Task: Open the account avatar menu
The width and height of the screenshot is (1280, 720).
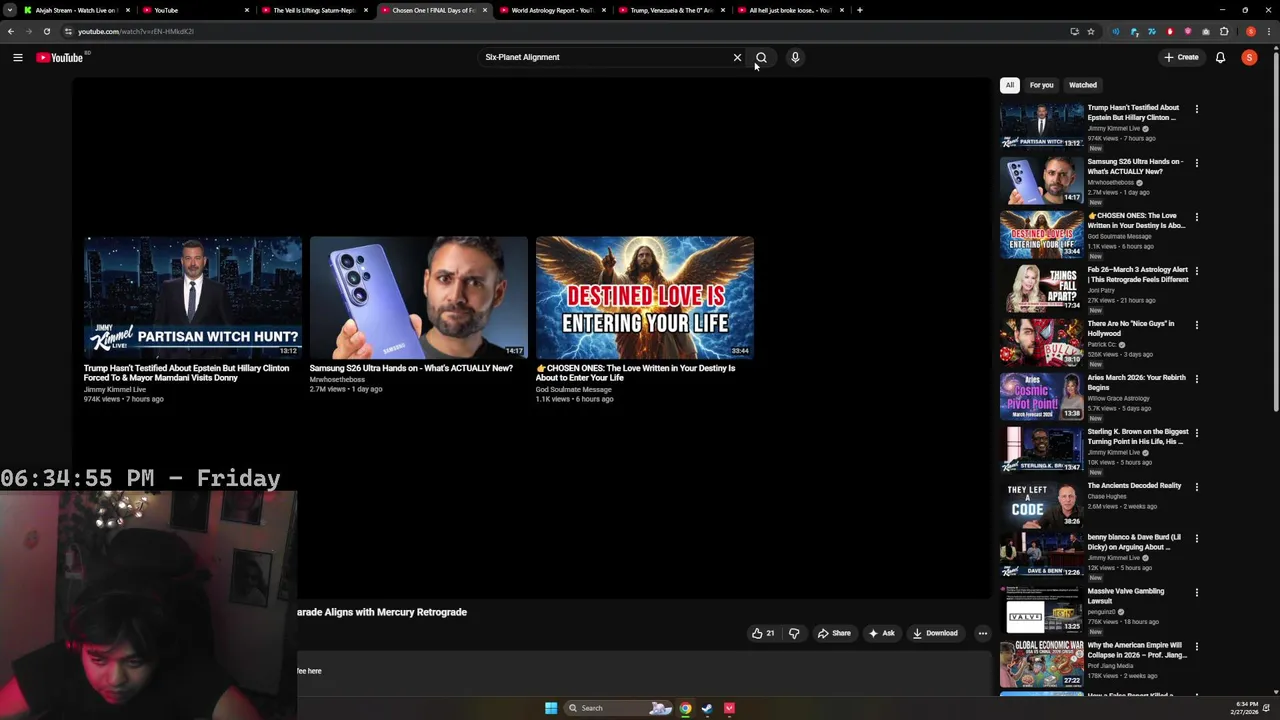Action: [x=1249, y=57]
